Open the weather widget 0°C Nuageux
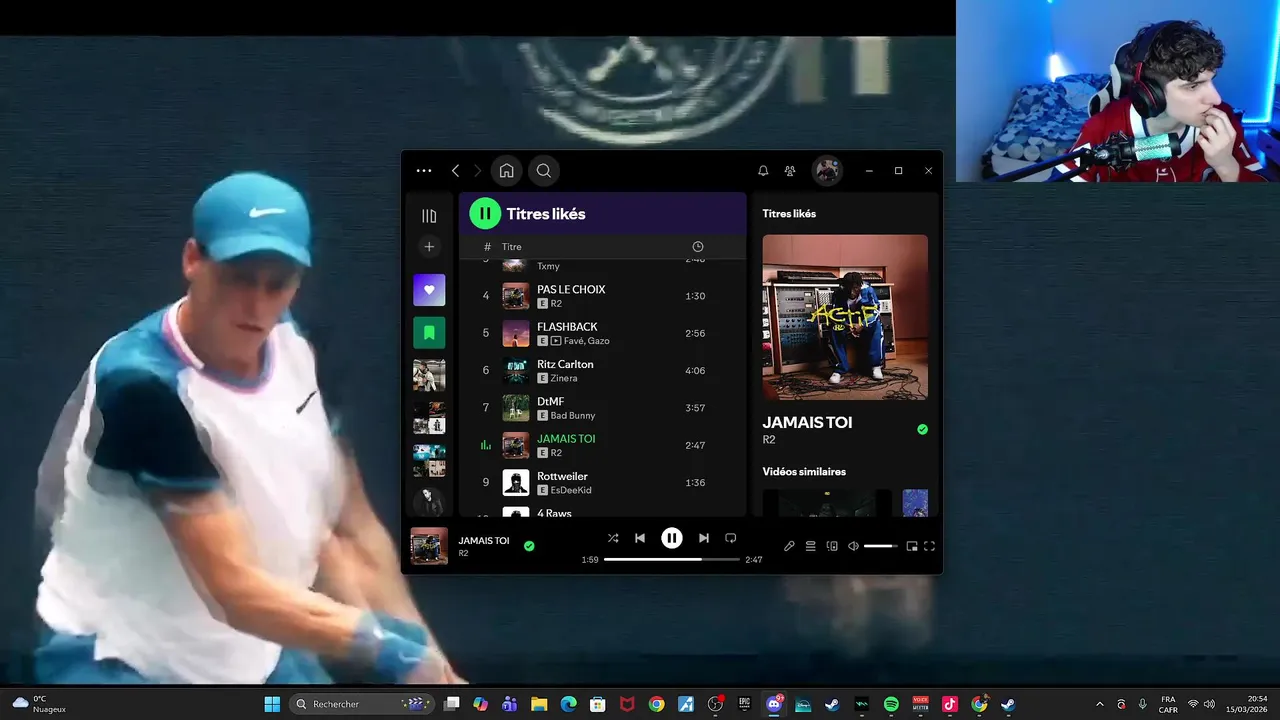The image size is (1280, 720). (40, 704)
